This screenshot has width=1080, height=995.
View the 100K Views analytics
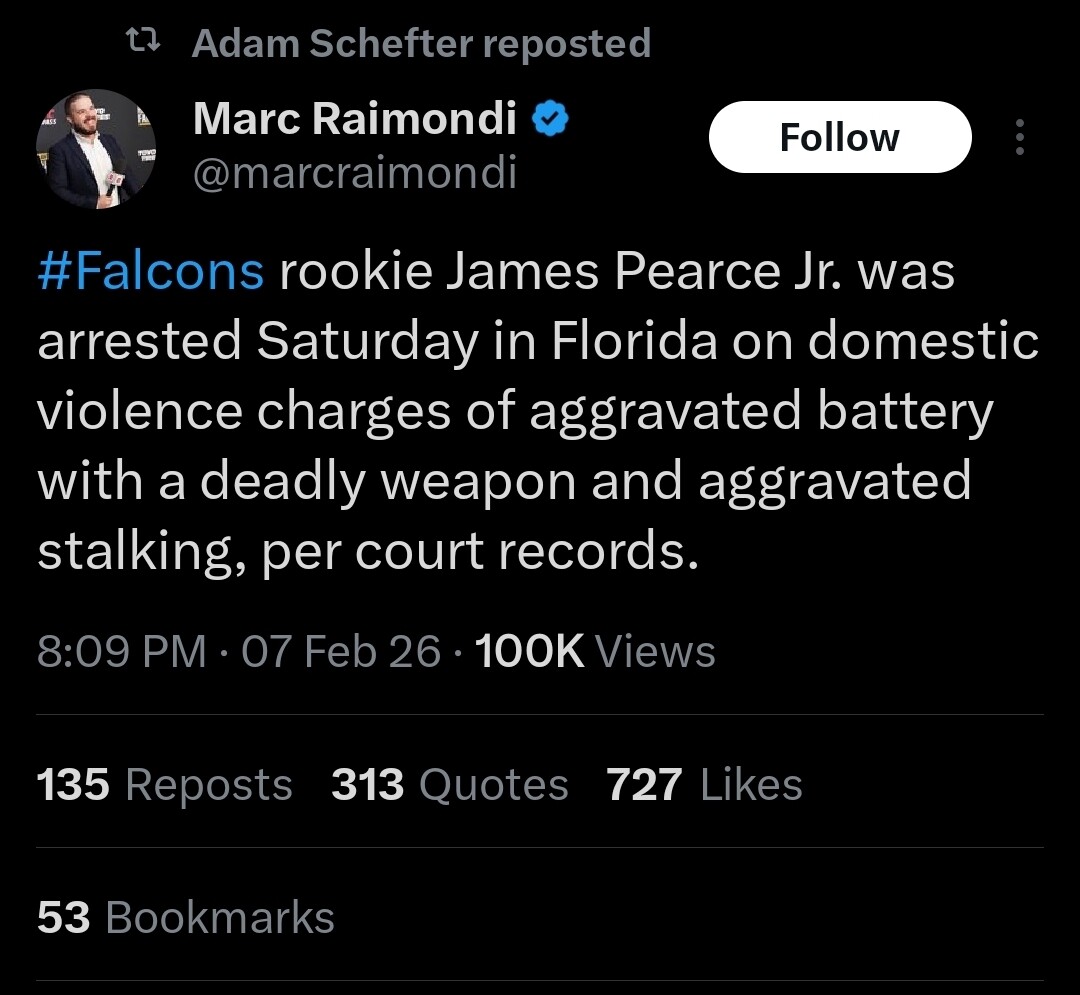point(596,652)
